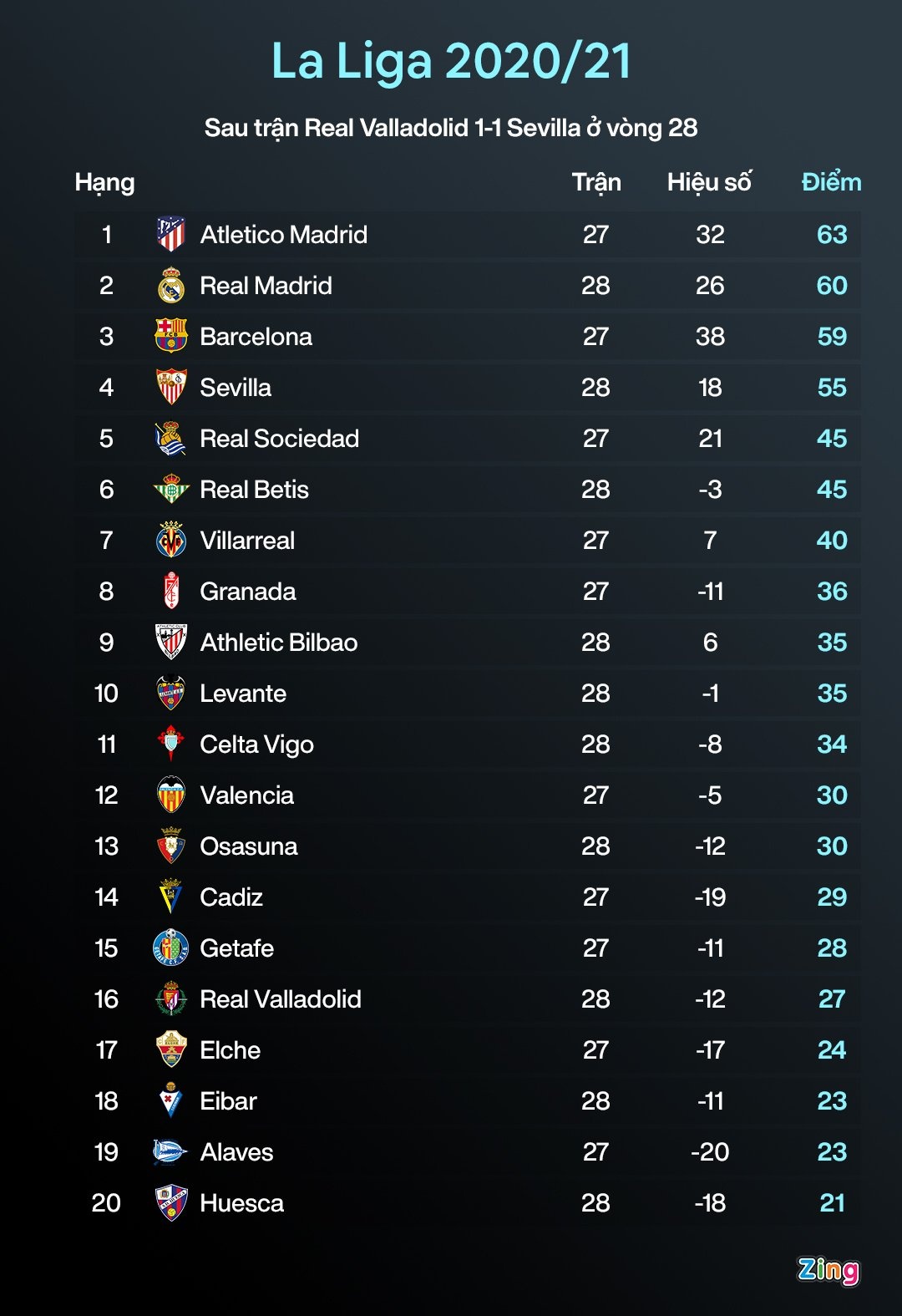Click the Getafe club crest
Image resolution: width=902 pixels, height=1316 pixels.
click(171, 948)
